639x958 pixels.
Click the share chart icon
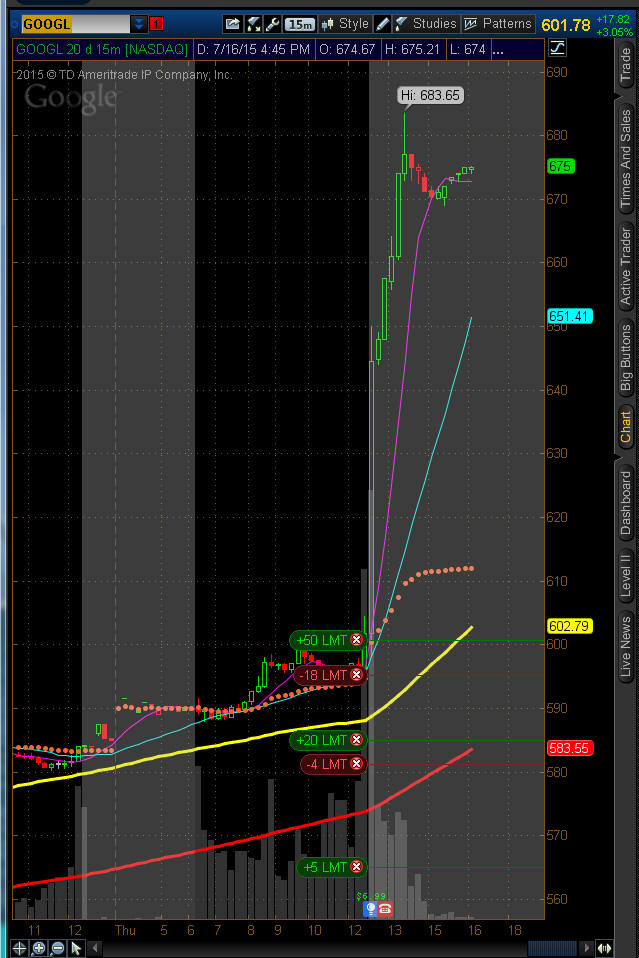(233, 24)
